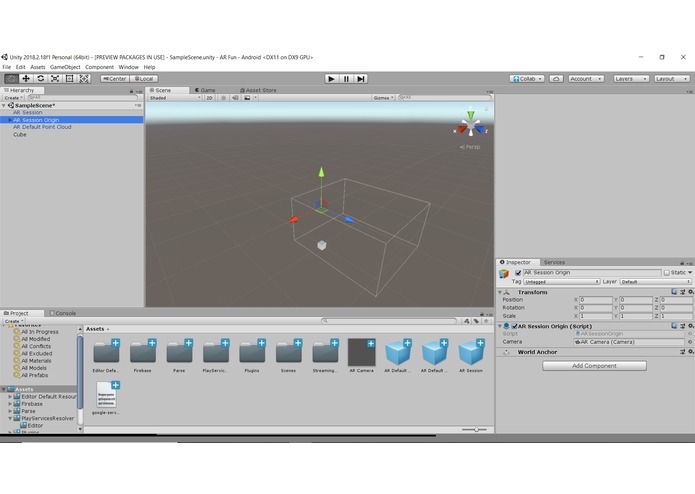Toggle Local handle rotation button
Image resolution: width=695 pixels, height=494 pixels.
(144, 79)
